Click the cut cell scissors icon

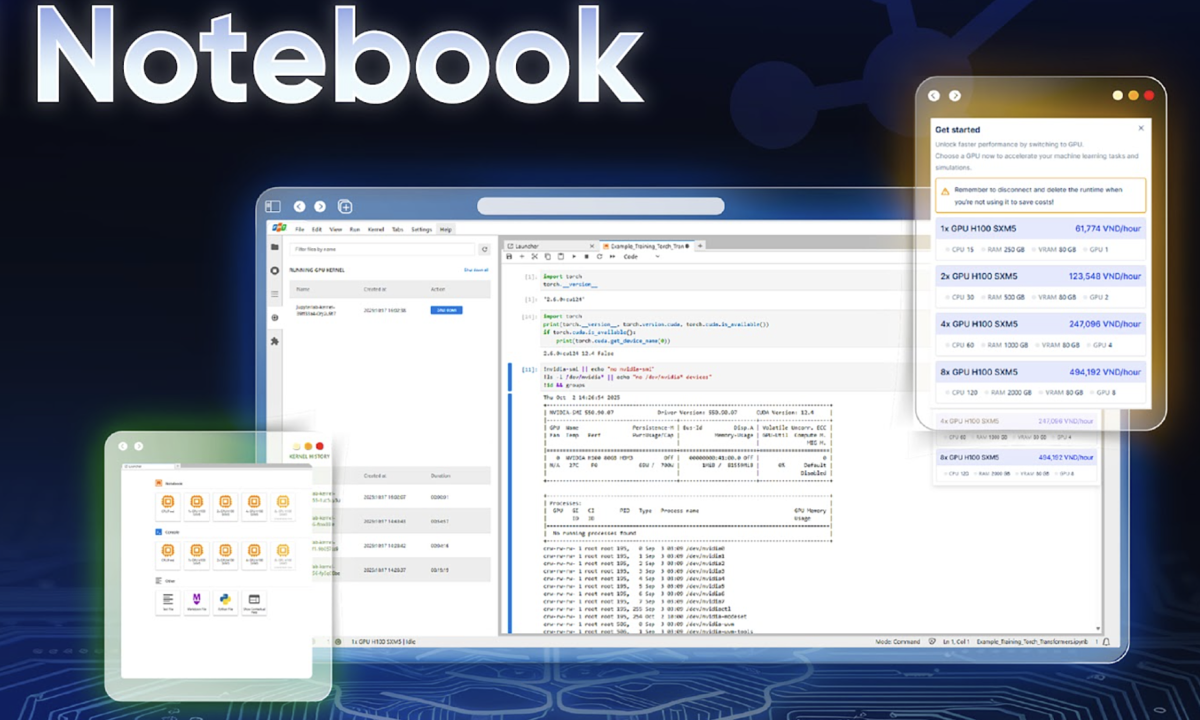pyautogui.click(x=534, y=257)
